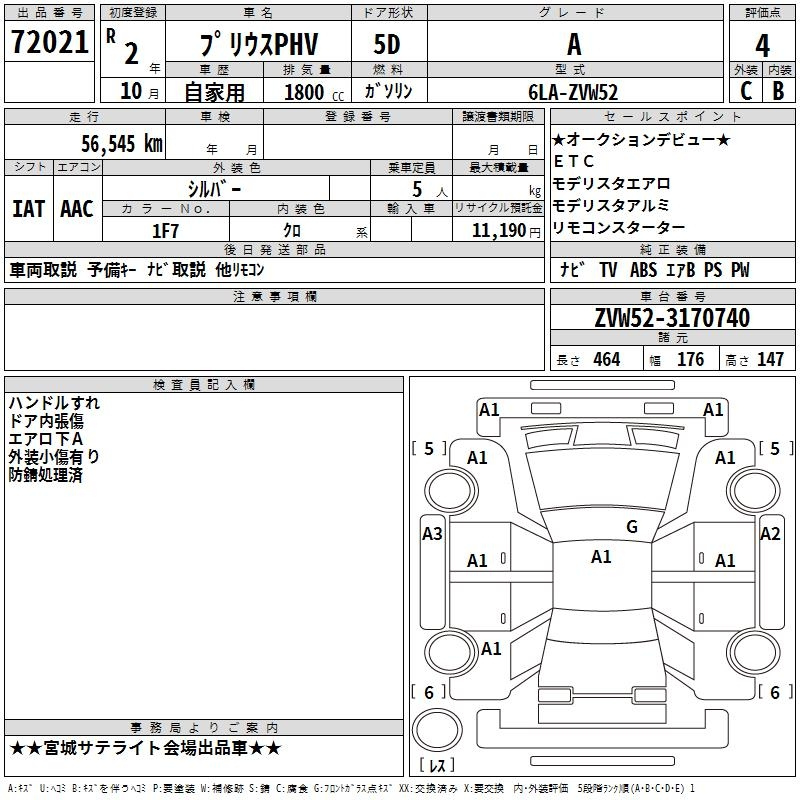
Task: Select the car name プリウスPHV
Action: (x=256, y=44)
